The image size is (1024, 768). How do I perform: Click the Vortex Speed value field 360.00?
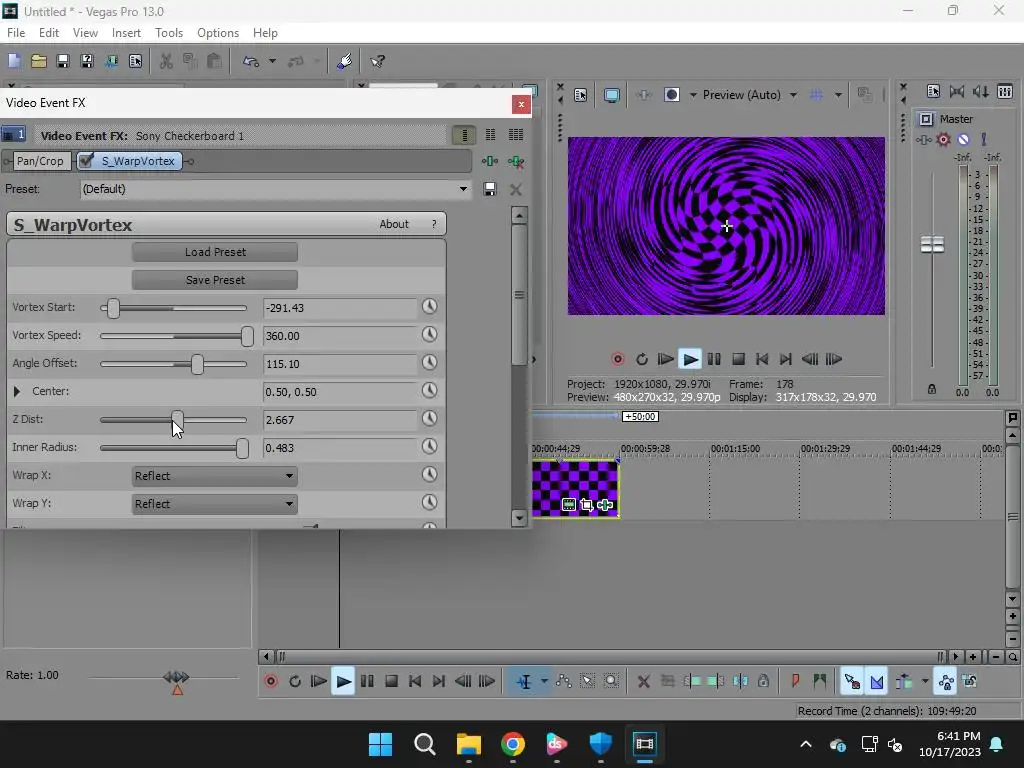coord(340,336)
